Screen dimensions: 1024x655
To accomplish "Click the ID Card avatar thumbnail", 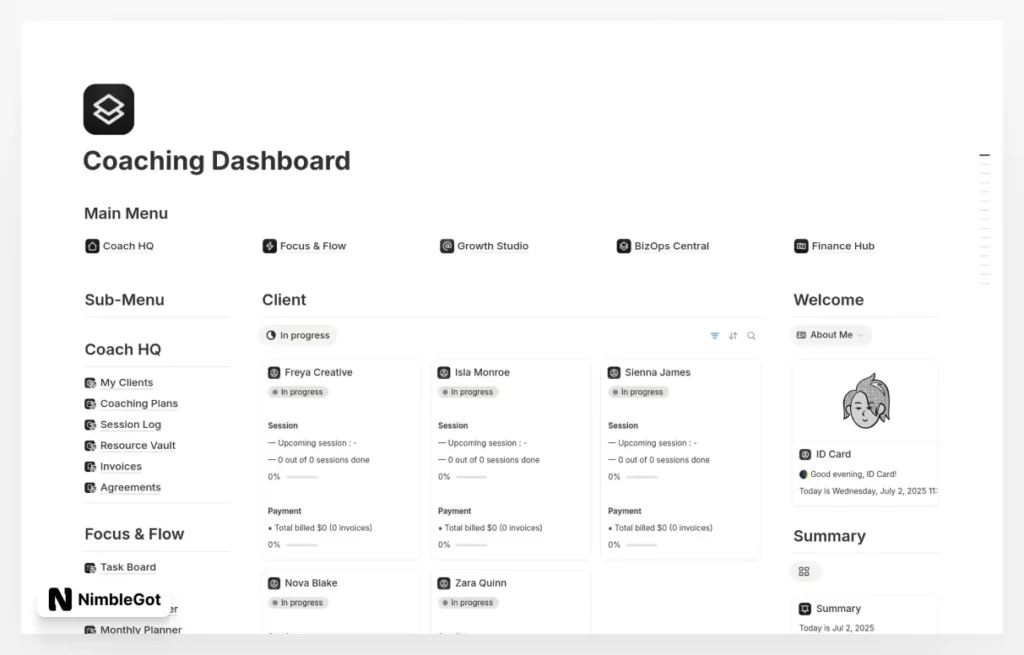I will [x=865, y=401].
